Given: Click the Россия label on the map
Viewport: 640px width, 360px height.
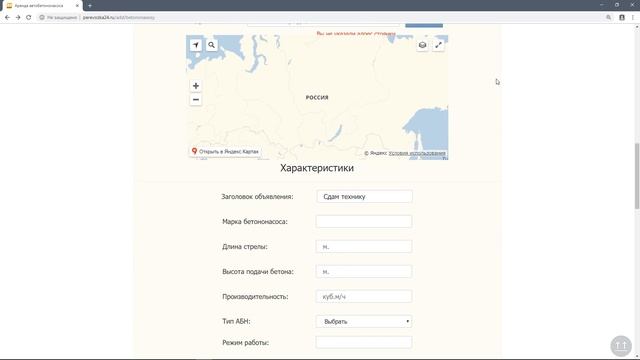Looking at the screenshot, I should pyautogui.click(x=317, y=97).
